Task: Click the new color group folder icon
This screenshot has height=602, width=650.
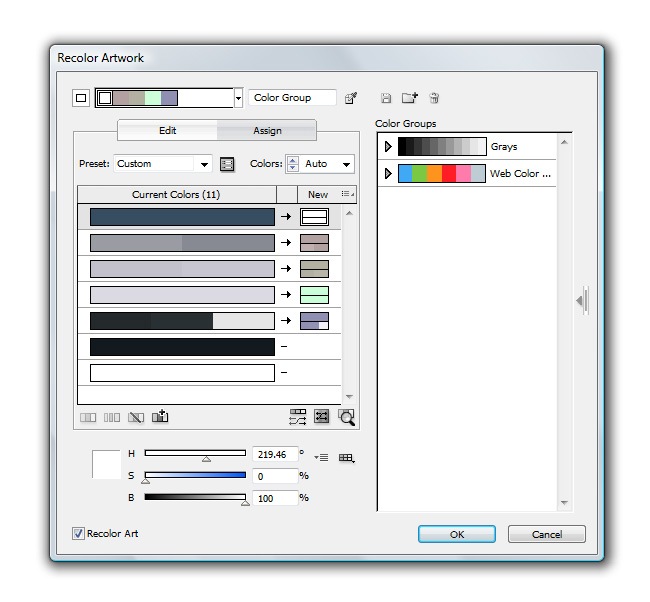Action: click(409, 98)
